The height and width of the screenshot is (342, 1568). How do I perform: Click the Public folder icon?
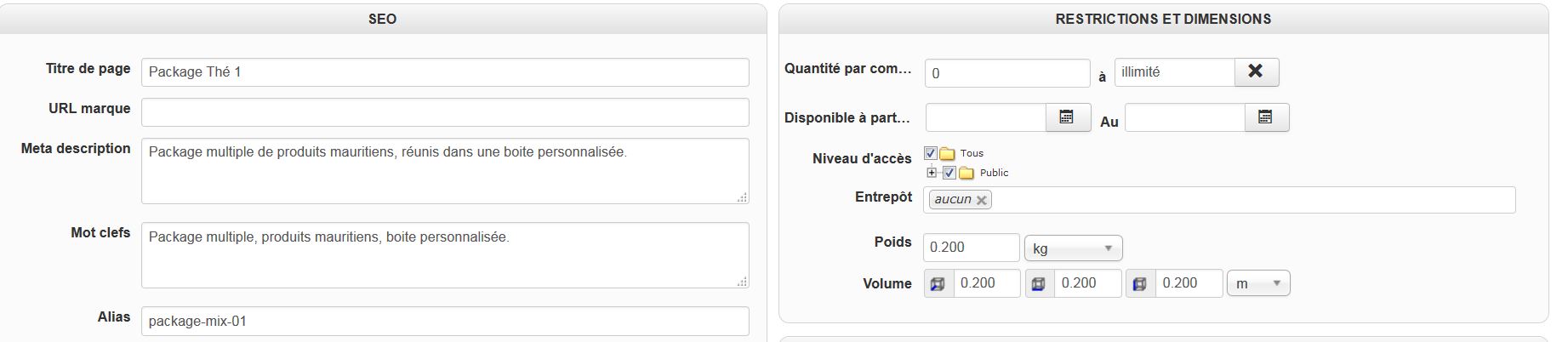coord(966,173)
